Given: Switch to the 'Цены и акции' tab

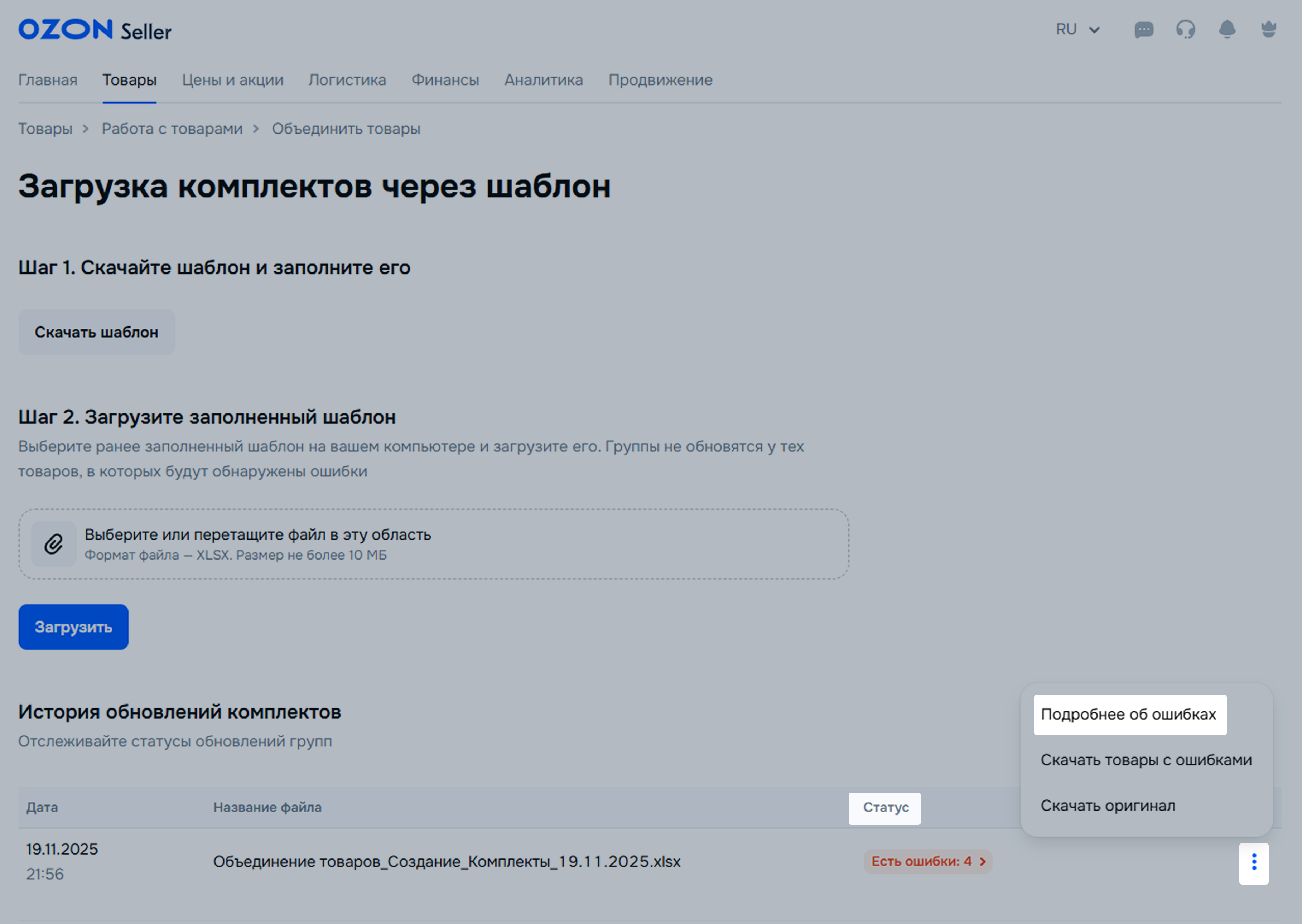Looking at the screenshot, I should (232, 80).
